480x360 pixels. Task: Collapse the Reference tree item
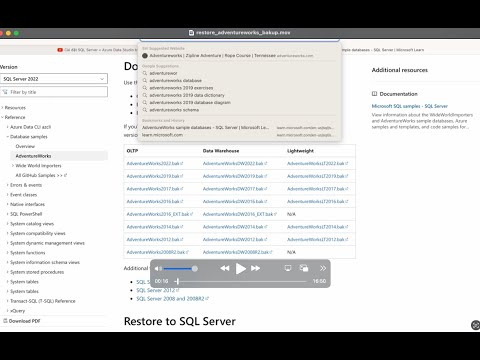coord(15,117)
